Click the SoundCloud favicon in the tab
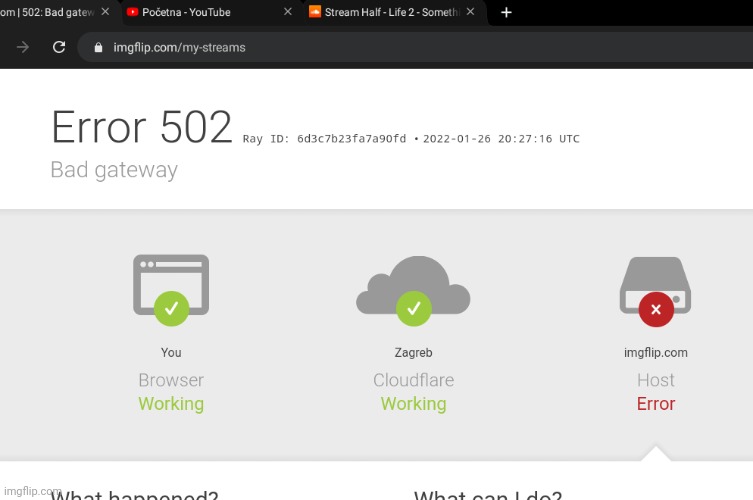Screen dimensions: 753x500 [x=315, y=12]
